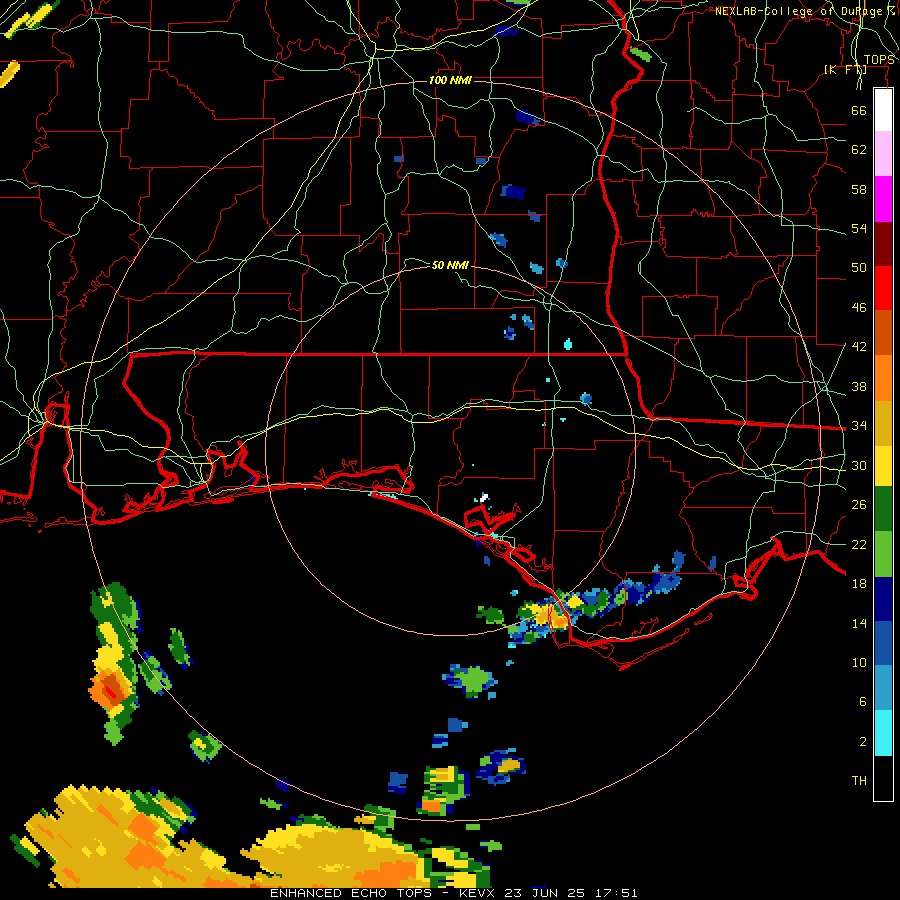Image resolution: width=900 pixels, height=900 pixels.
Task: Click the 10 legend value
Action: (x=859, y=662)
